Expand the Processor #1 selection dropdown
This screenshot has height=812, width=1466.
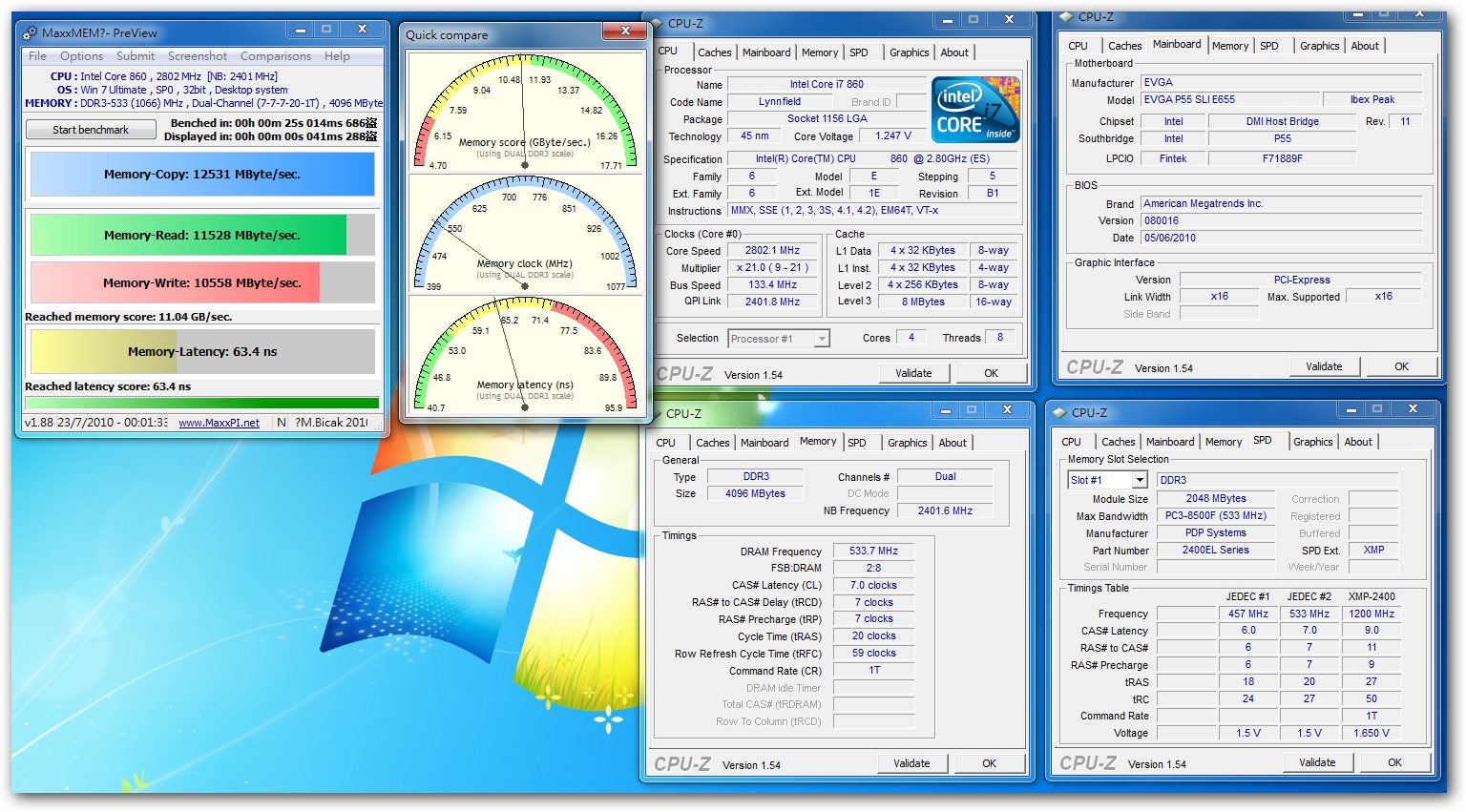pyautogui.click(x=821, y=339)
